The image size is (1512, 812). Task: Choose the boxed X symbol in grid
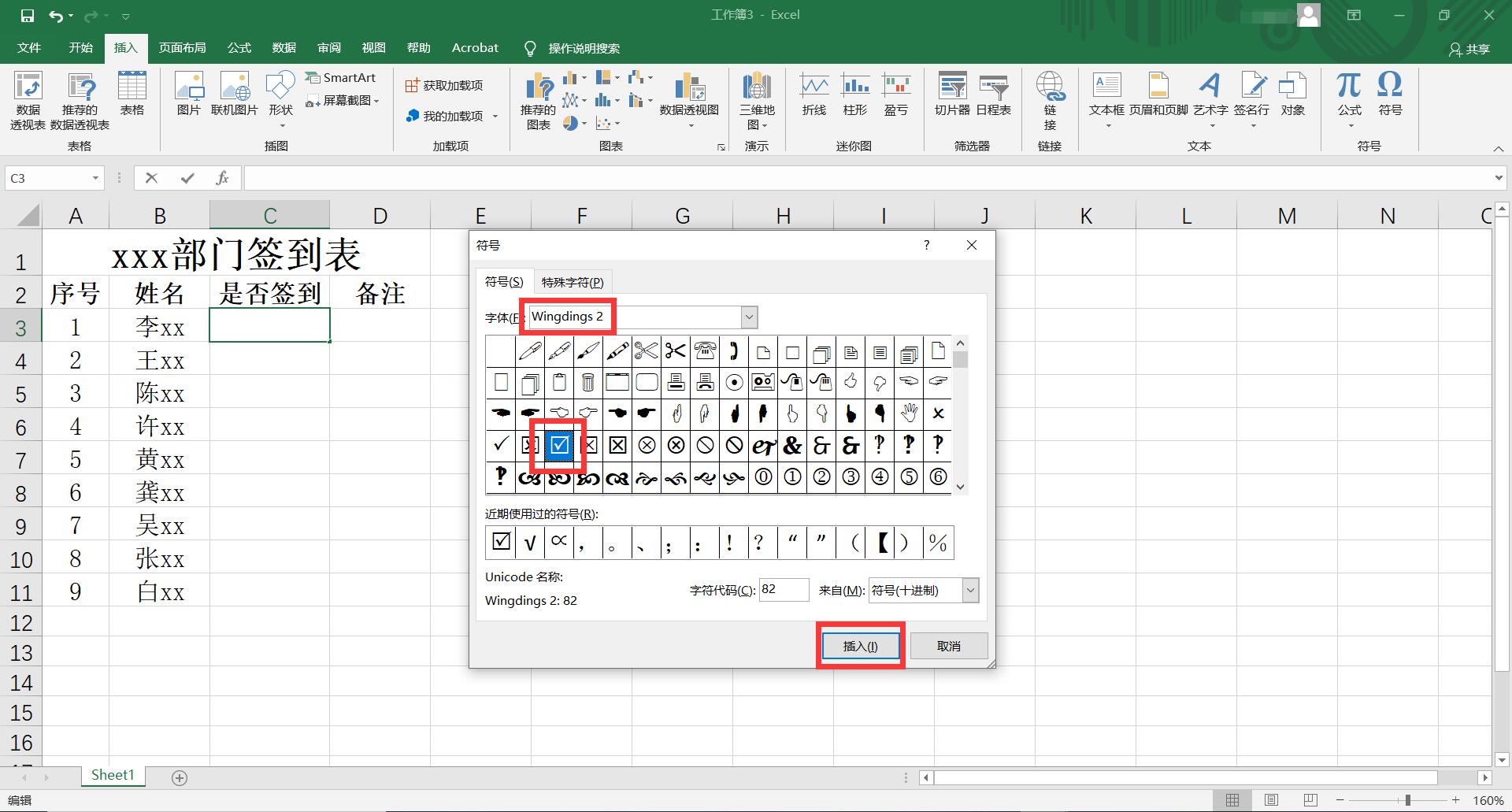pyautogui.click(x=617, y=446)
